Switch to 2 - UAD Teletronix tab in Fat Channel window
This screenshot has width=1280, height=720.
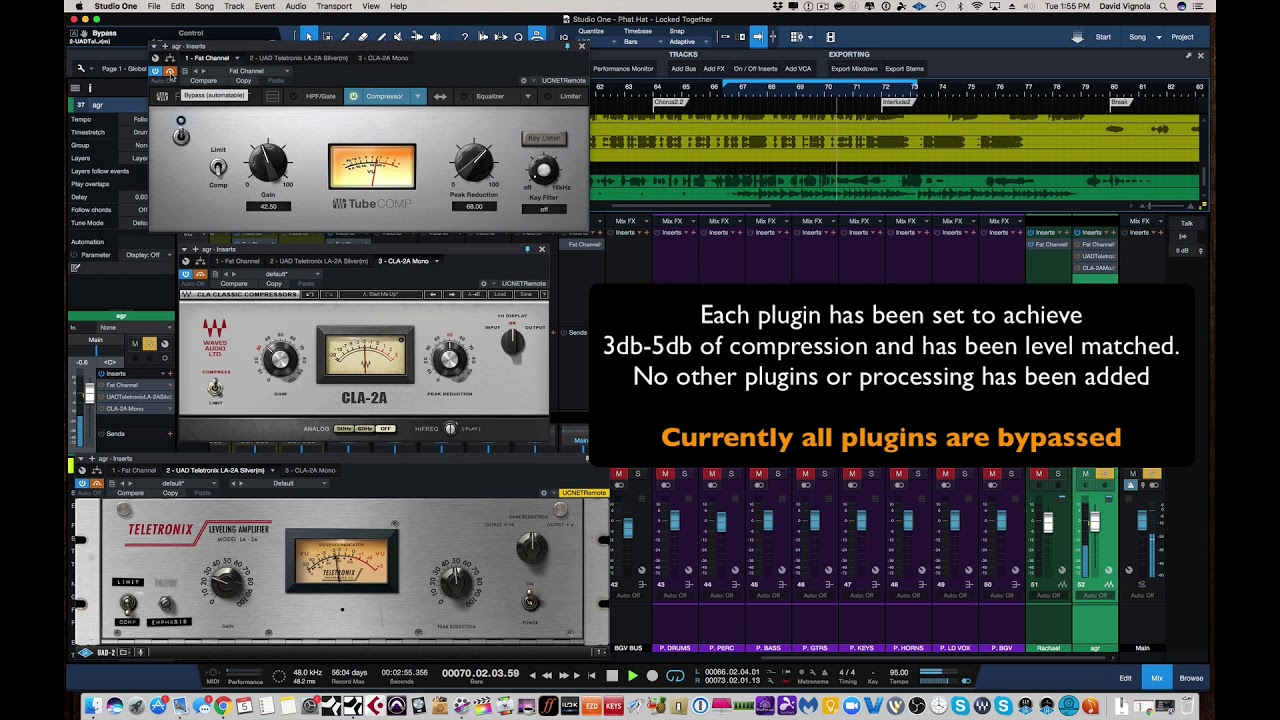click(x=298, y=58)
